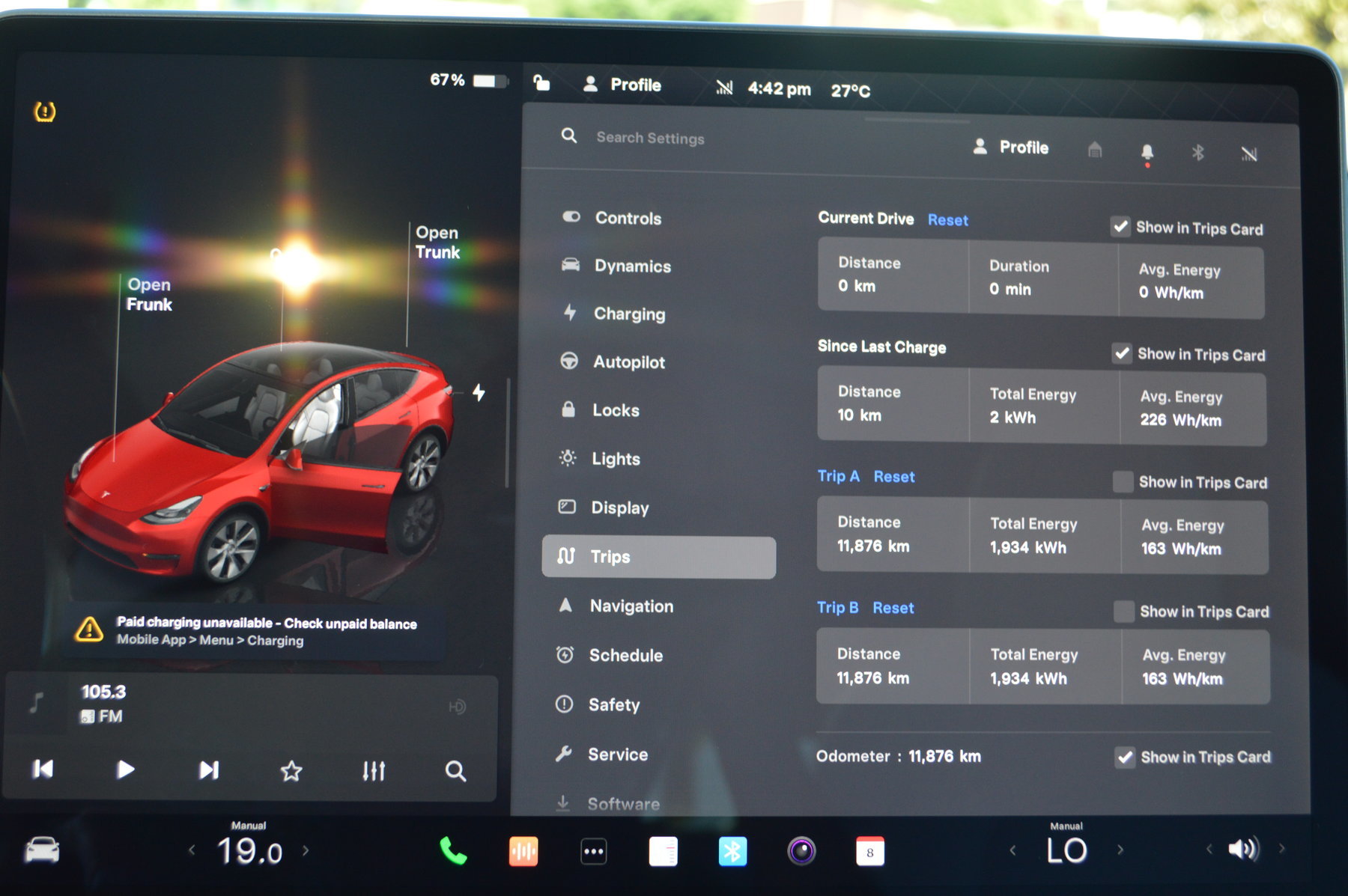Open the all apps three-dots launcher
This screenshot has height=896, width=1348.
click(x=593, y=852)
